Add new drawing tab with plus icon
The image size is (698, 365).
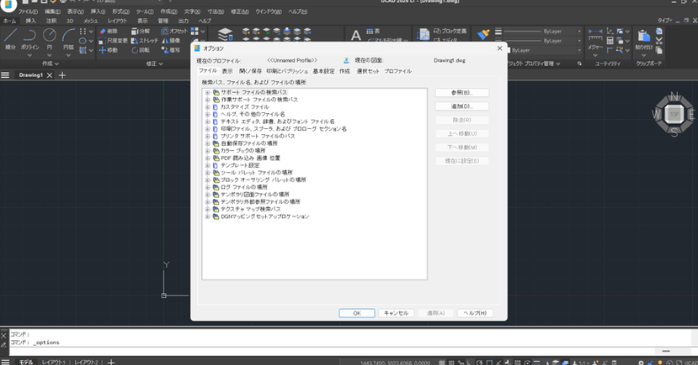point(62,75)
